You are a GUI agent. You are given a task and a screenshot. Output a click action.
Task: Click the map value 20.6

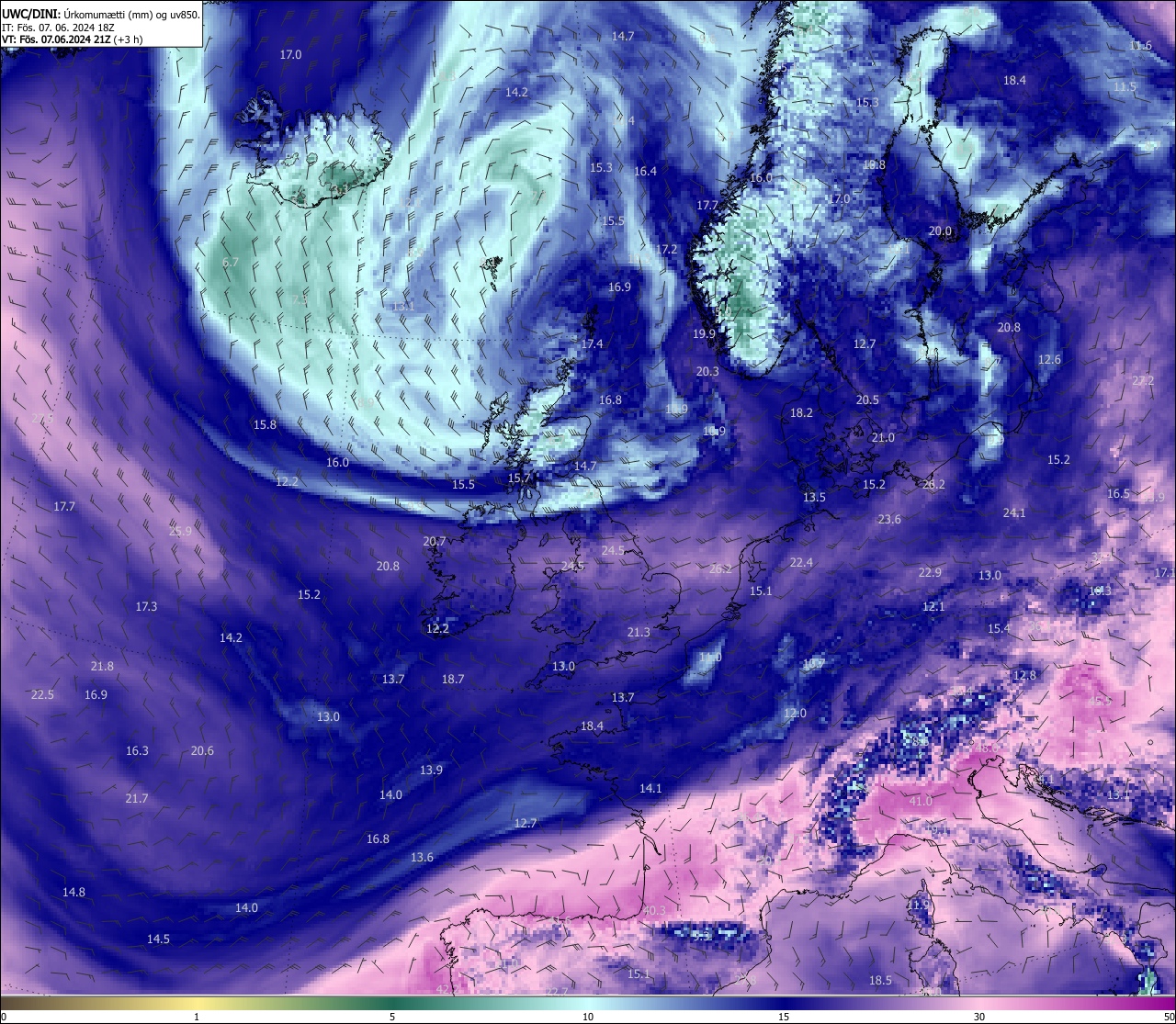202,750
